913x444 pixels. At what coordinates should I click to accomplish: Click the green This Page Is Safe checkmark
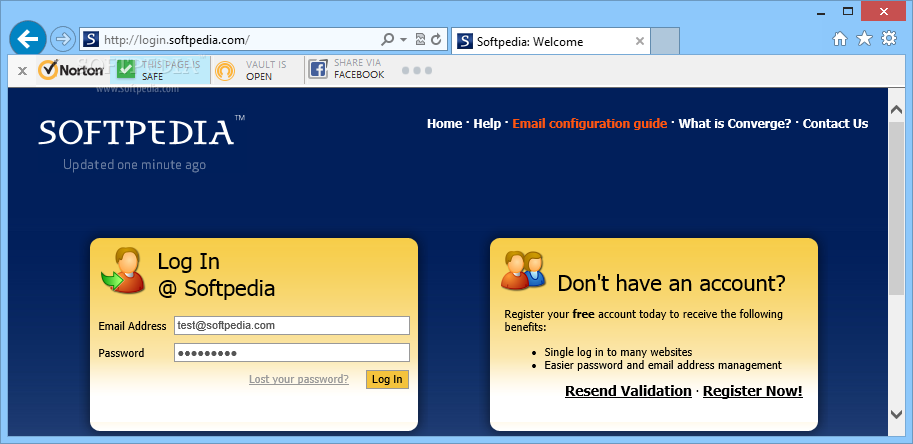pos(126,69)
